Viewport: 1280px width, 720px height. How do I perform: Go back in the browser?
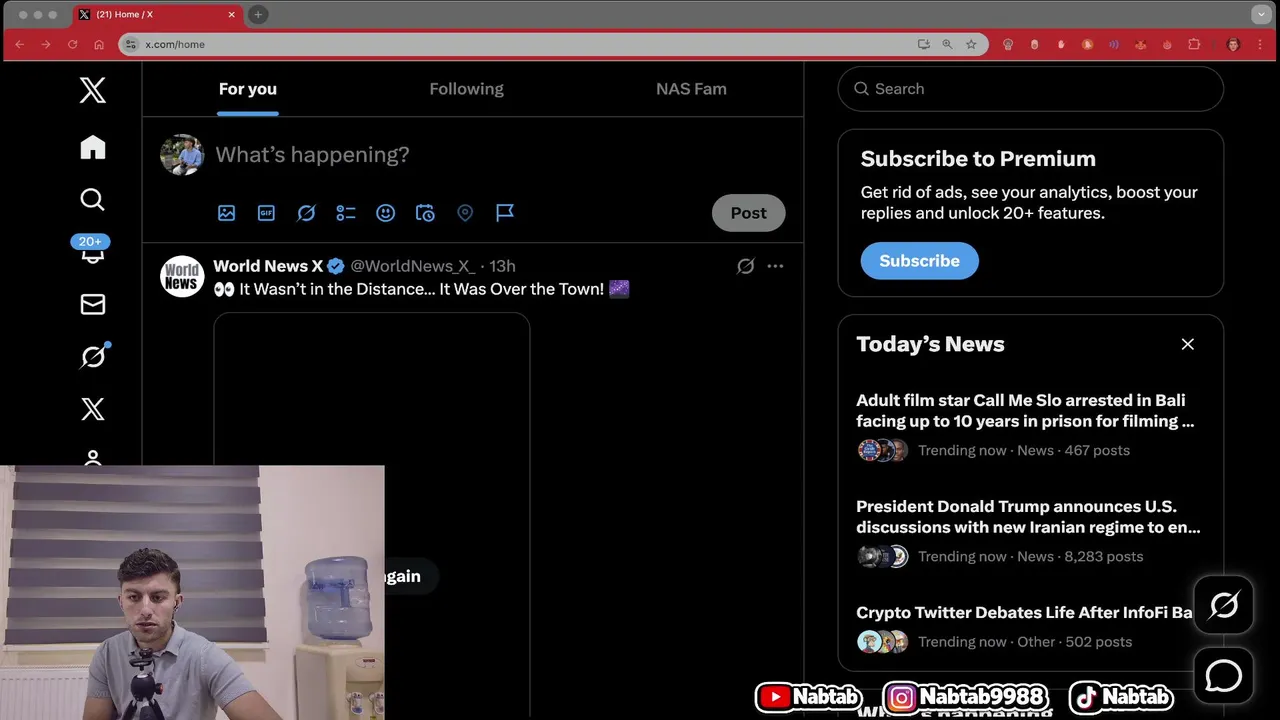click(x=19, y=44)
